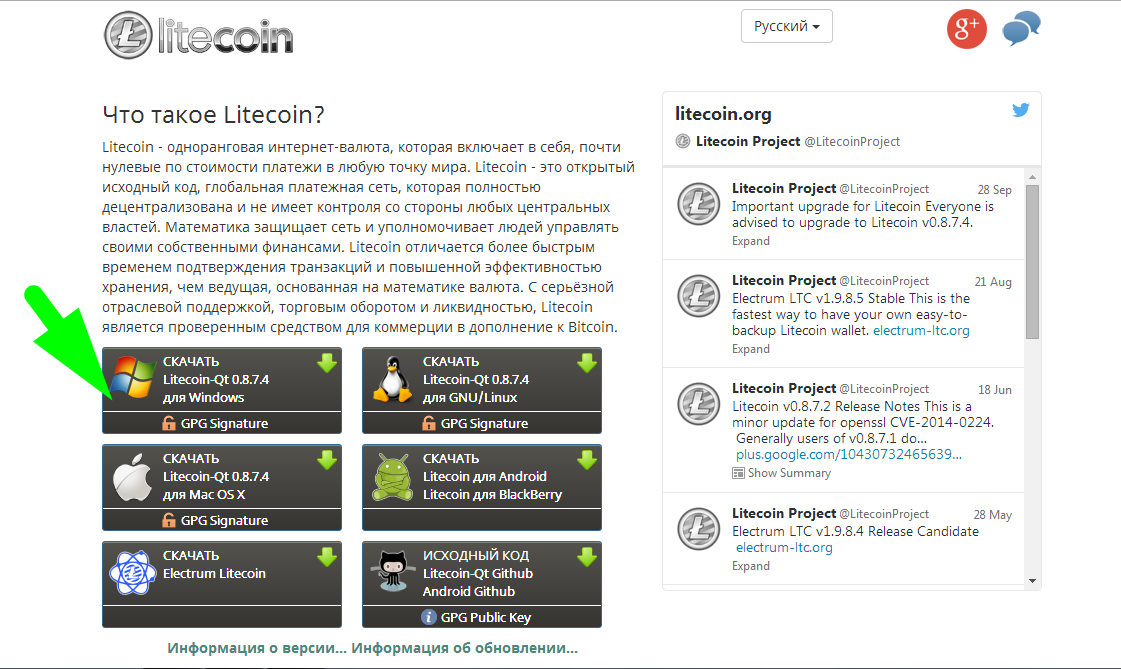Click the Linux penguin icon
Screen dimensions: 1121x669
tap(392, 379)
